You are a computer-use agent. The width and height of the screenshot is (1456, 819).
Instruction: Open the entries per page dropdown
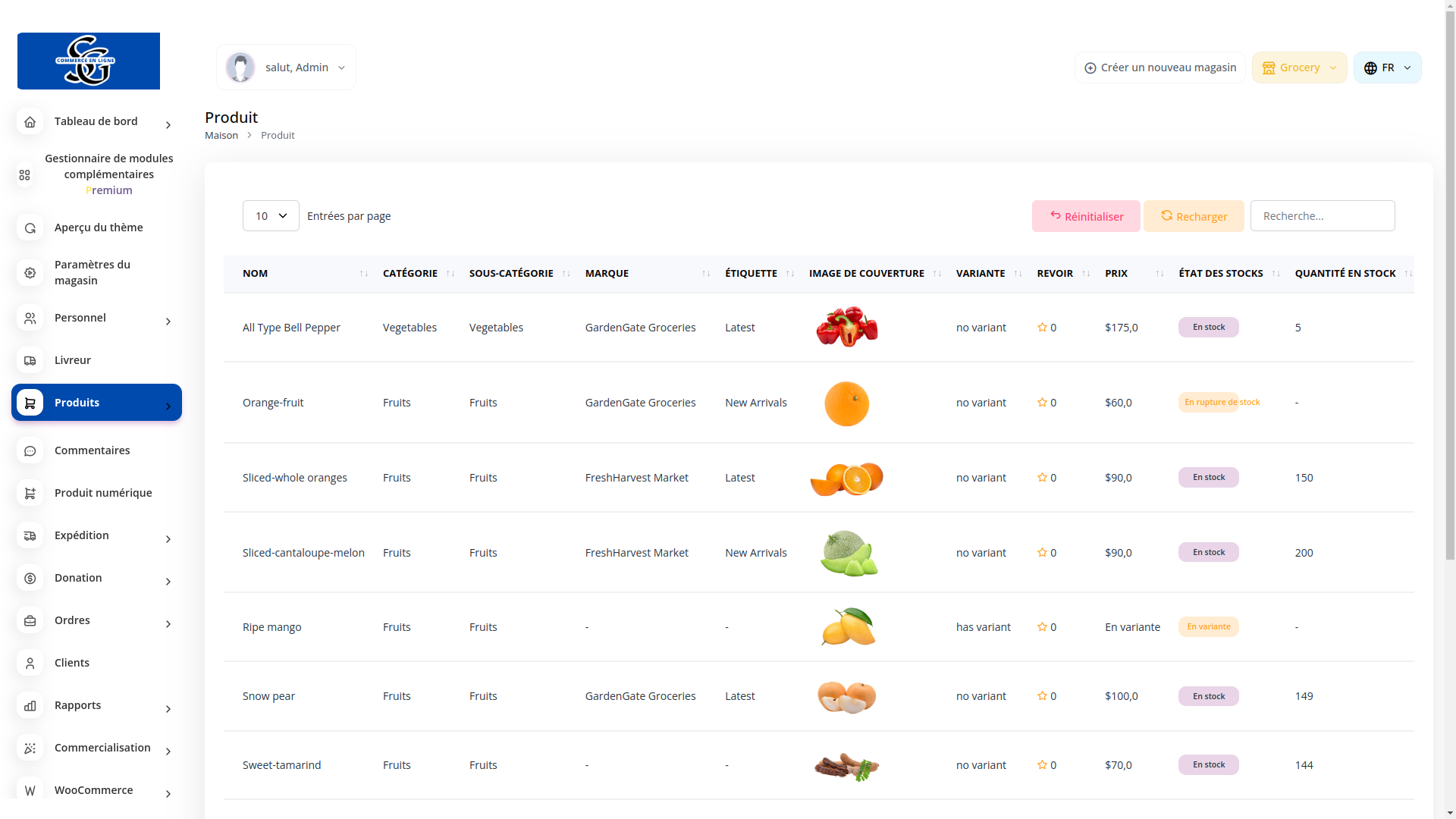271,216
